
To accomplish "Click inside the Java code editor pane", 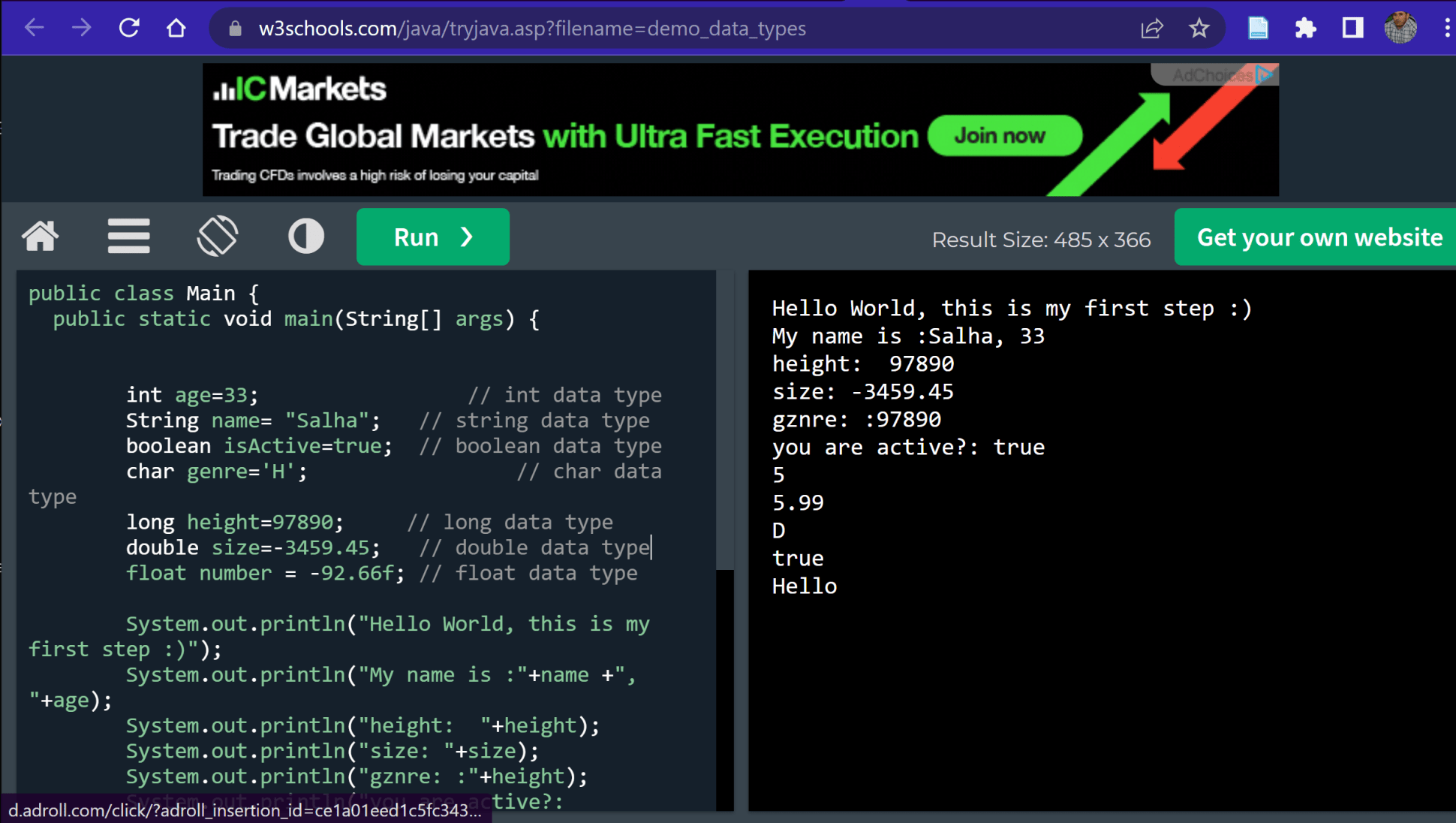I will coord(368,526).
